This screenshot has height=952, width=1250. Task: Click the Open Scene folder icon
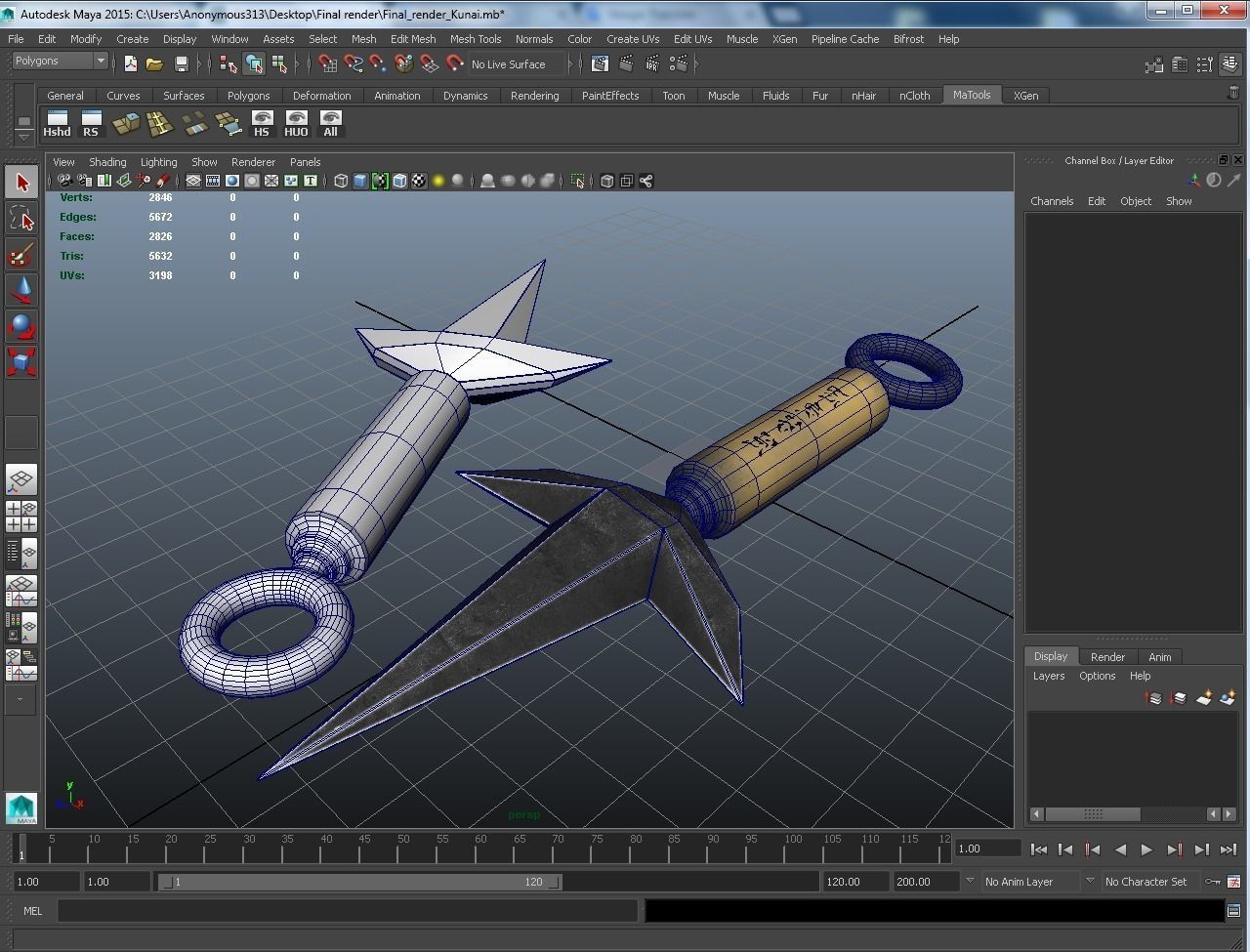[x=154, y=64]
